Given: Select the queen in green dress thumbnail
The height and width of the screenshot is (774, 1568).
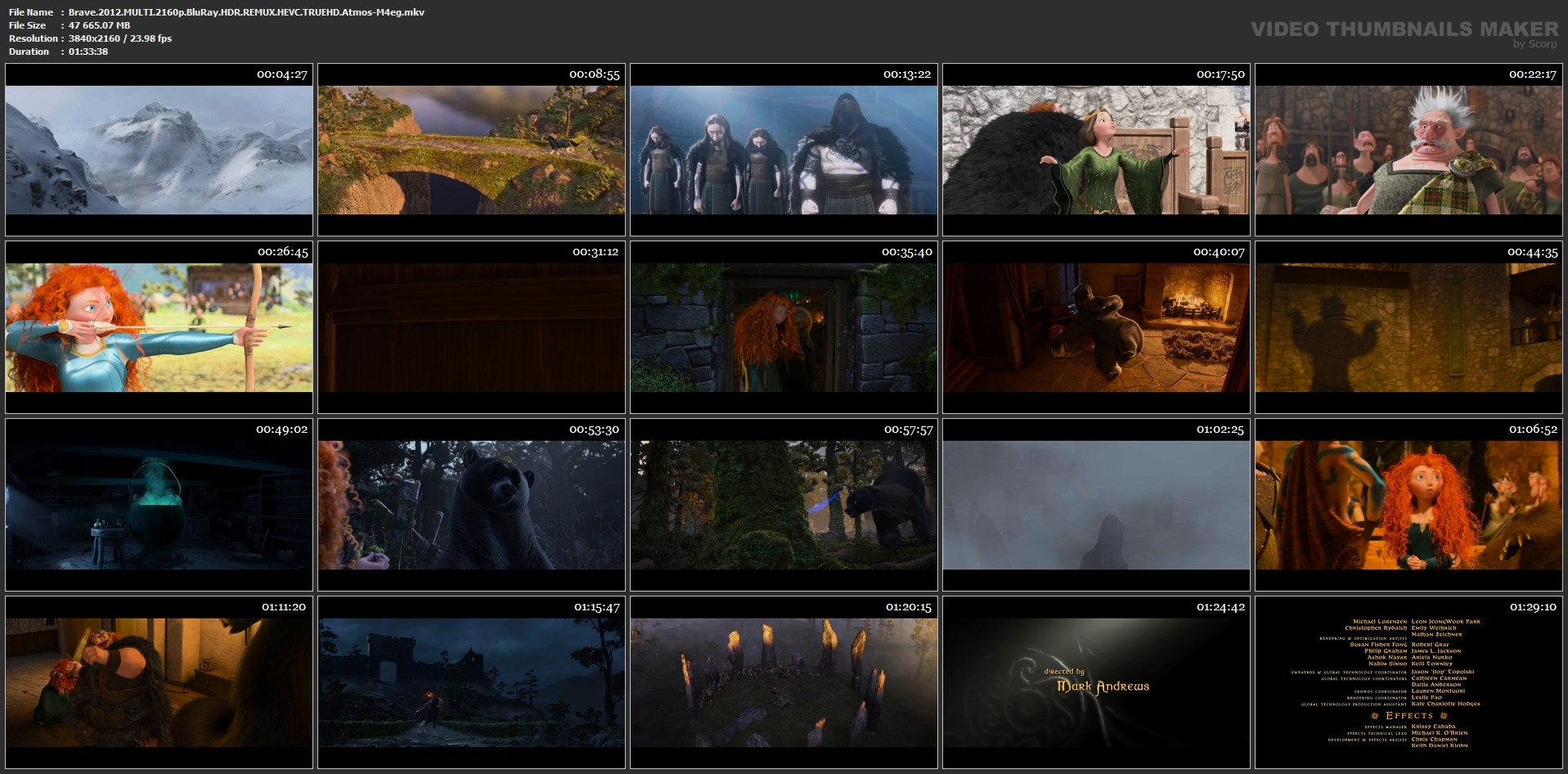Looking at the screenshot, I should tap(1096, 151).
